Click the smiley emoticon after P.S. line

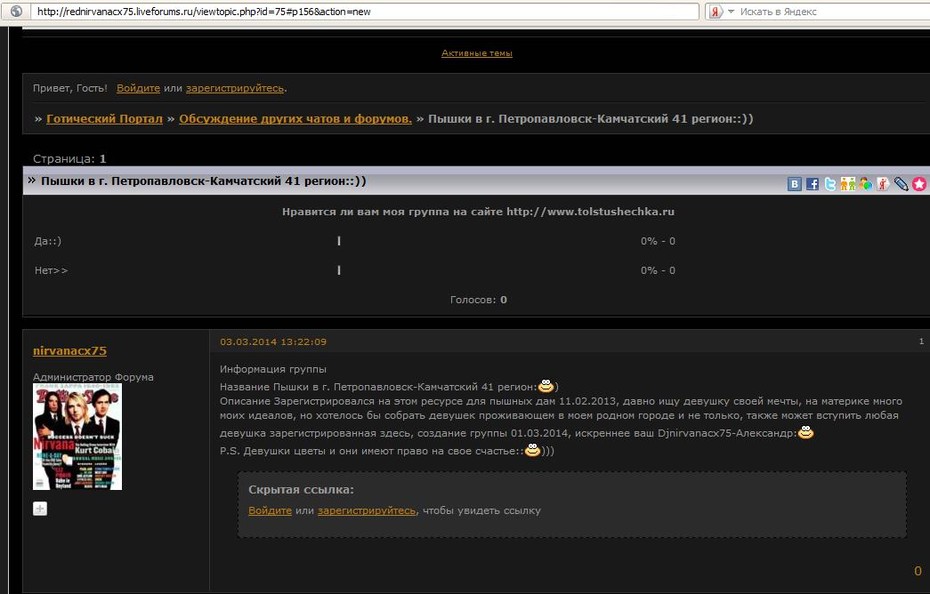pyautogui.click(x=533, y=450)
